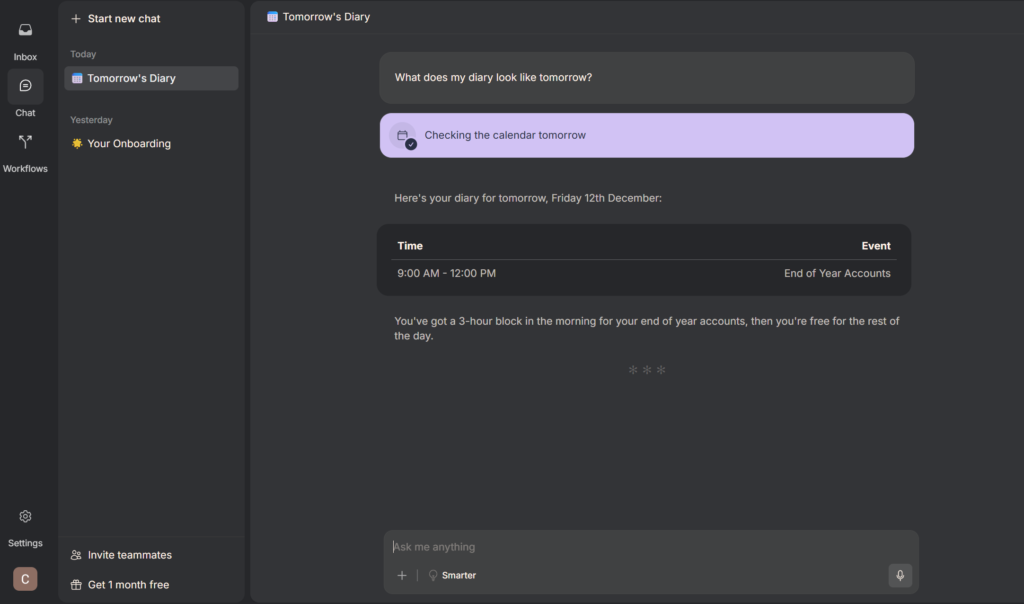Expand the Checking the calendar tomorrow step
Viewport: 1024px width, 604px height.
646,135
